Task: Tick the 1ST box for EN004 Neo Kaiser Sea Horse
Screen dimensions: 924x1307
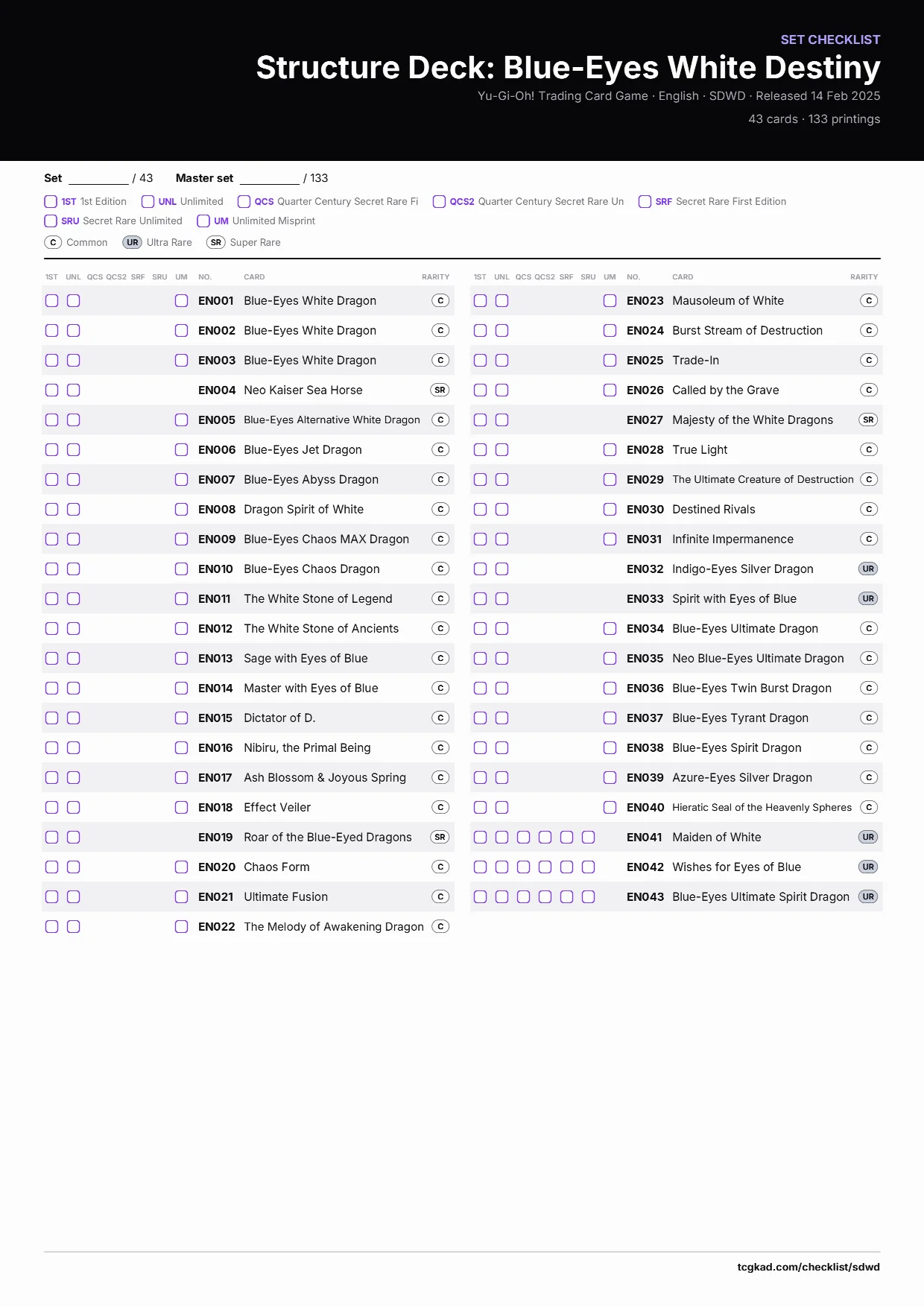Action: click(x=51, y=390)
